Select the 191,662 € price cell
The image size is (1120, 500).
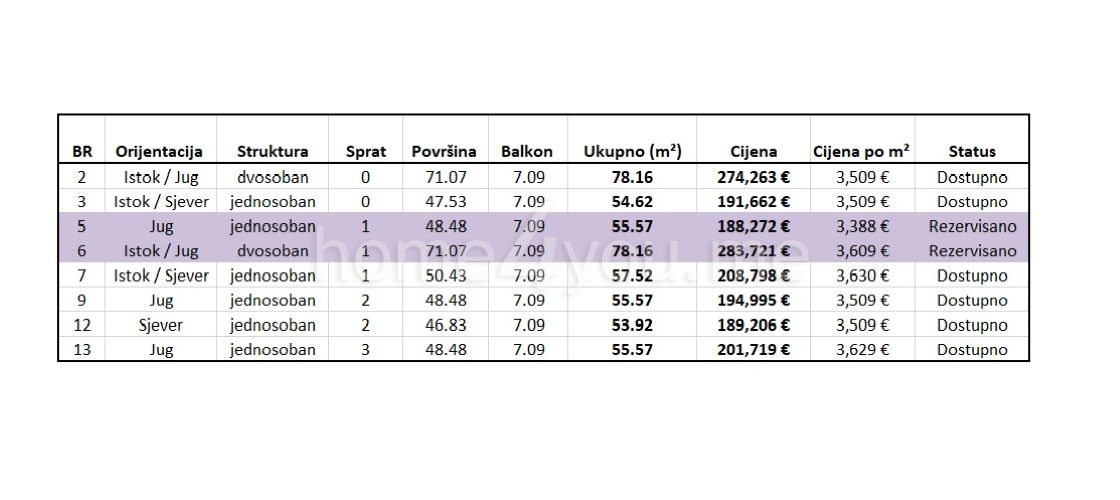(753, 202)
